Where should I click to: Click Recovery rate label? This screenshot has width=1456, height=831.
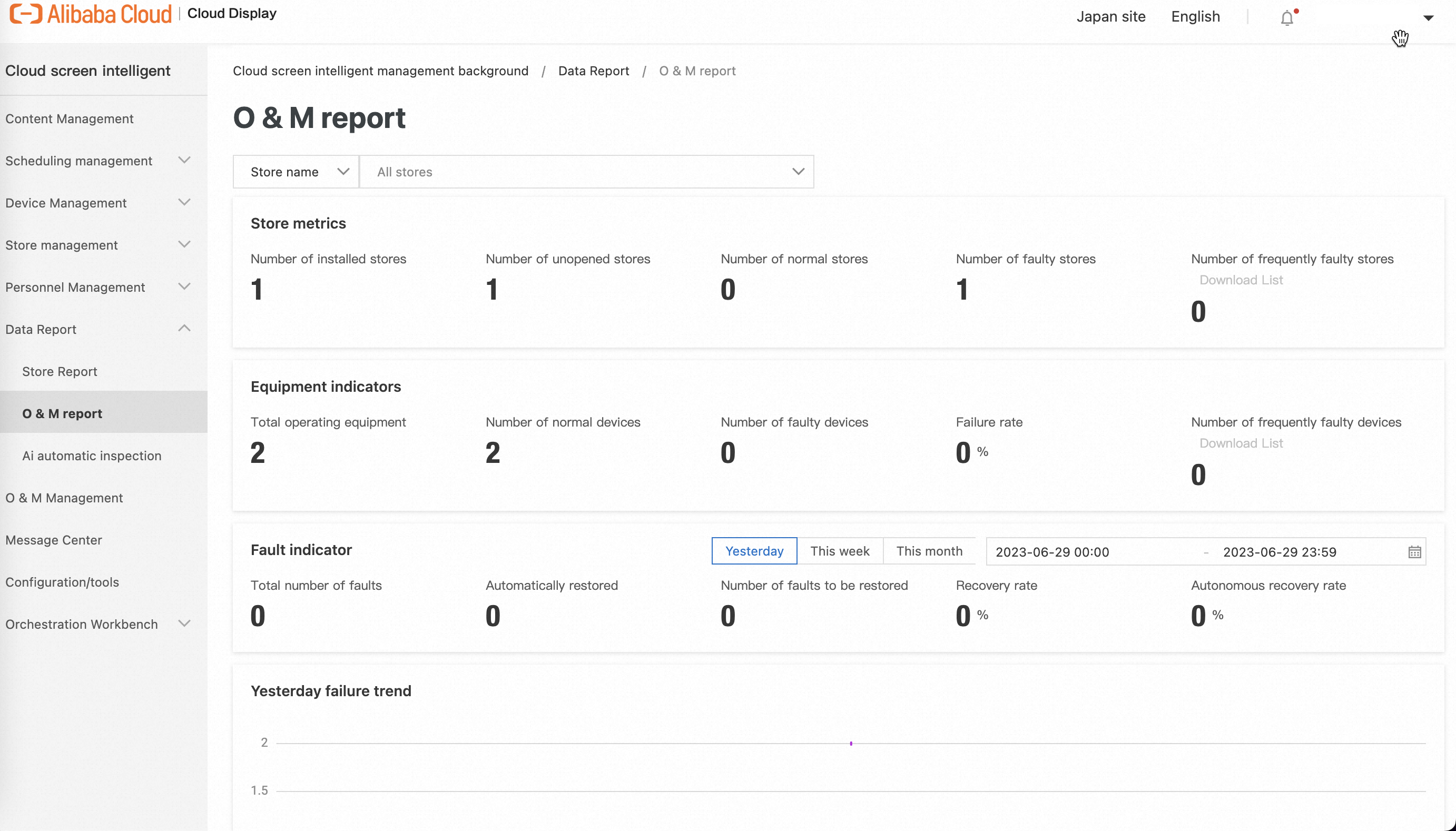pos(997,586)
